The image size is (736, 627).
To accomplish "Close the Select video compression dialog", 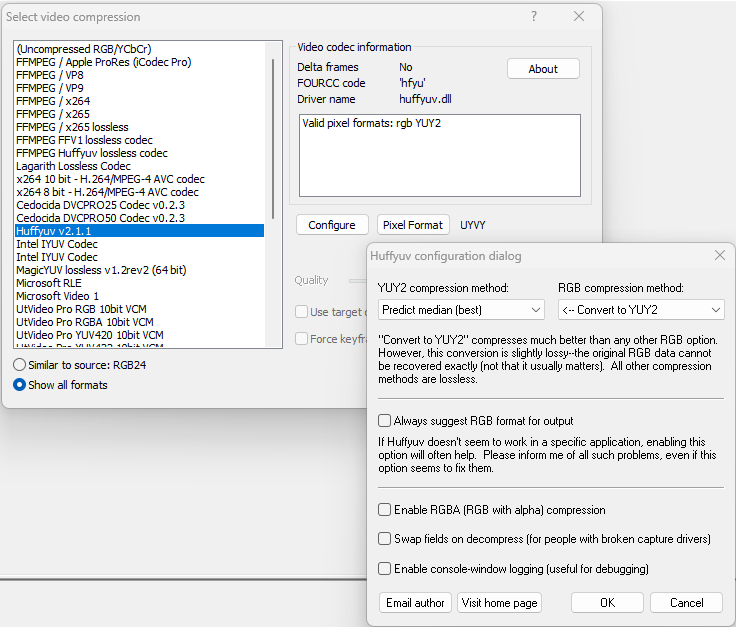I will click(579, 16).
